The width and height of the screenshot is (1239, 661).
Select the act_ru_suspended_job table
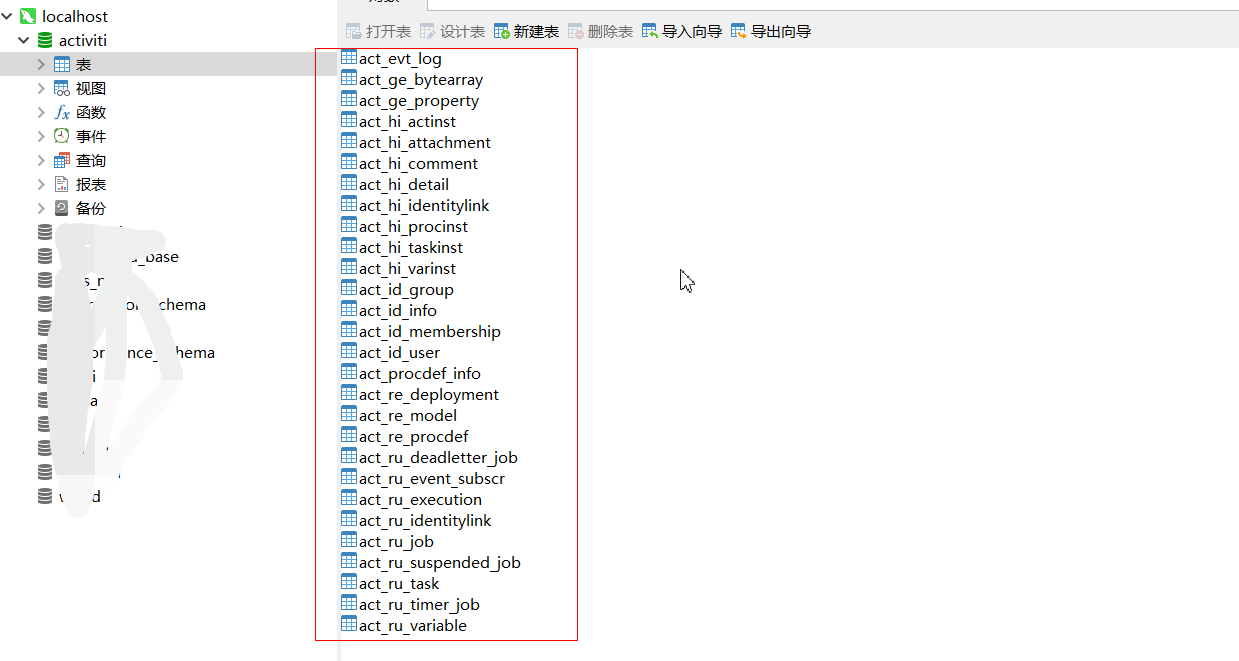[440, 562]
